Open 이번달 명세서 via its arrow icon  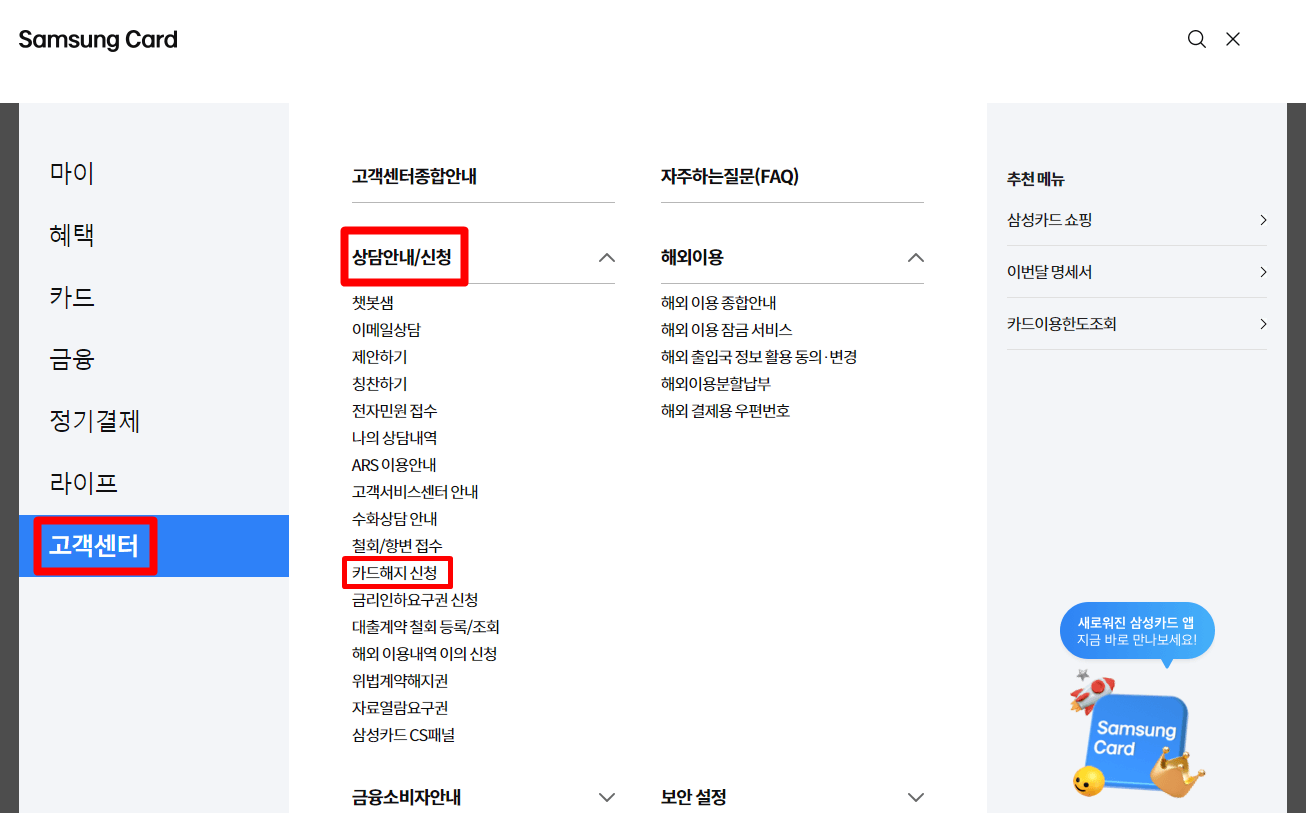[x=1263, y=271]
